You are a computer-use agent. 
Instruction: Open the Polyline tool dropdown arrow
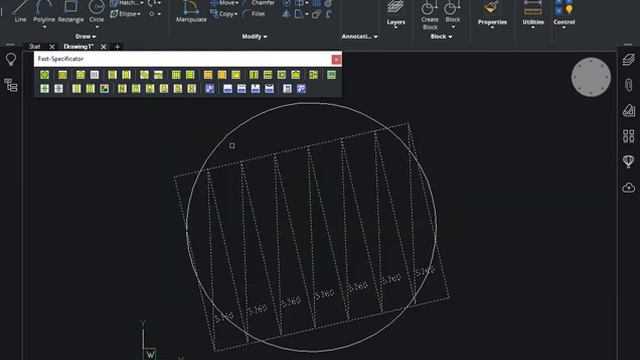coord(44,27)
